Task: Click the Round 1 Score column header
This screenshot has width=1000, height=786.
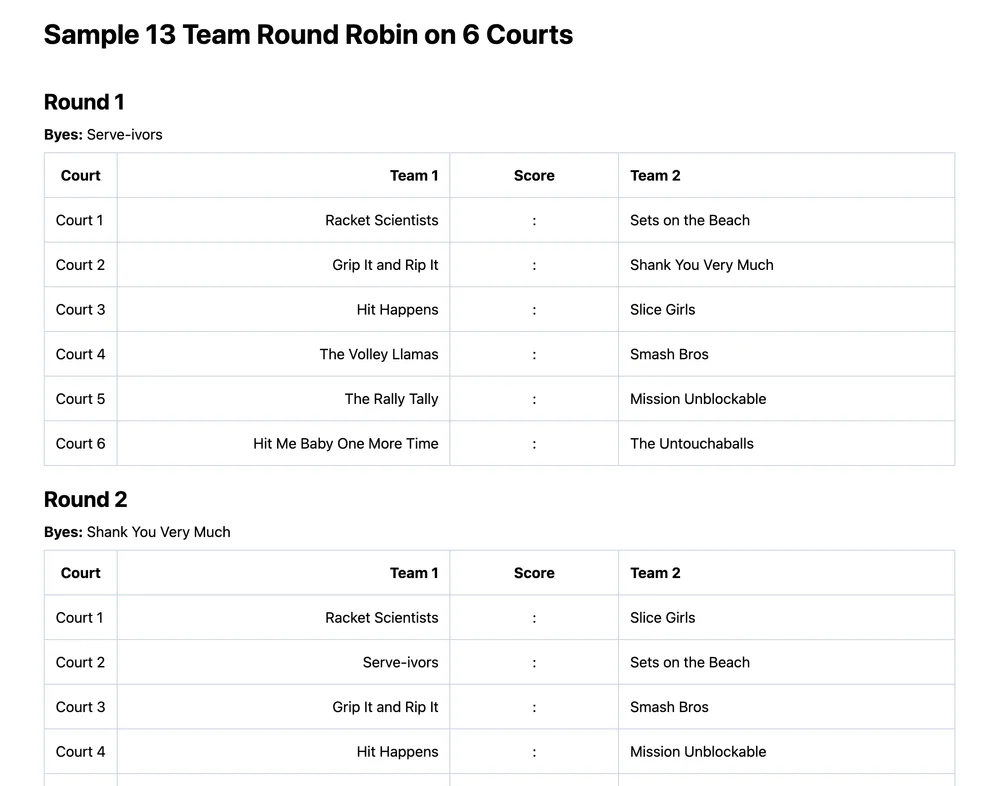Action: pos(534,176)
